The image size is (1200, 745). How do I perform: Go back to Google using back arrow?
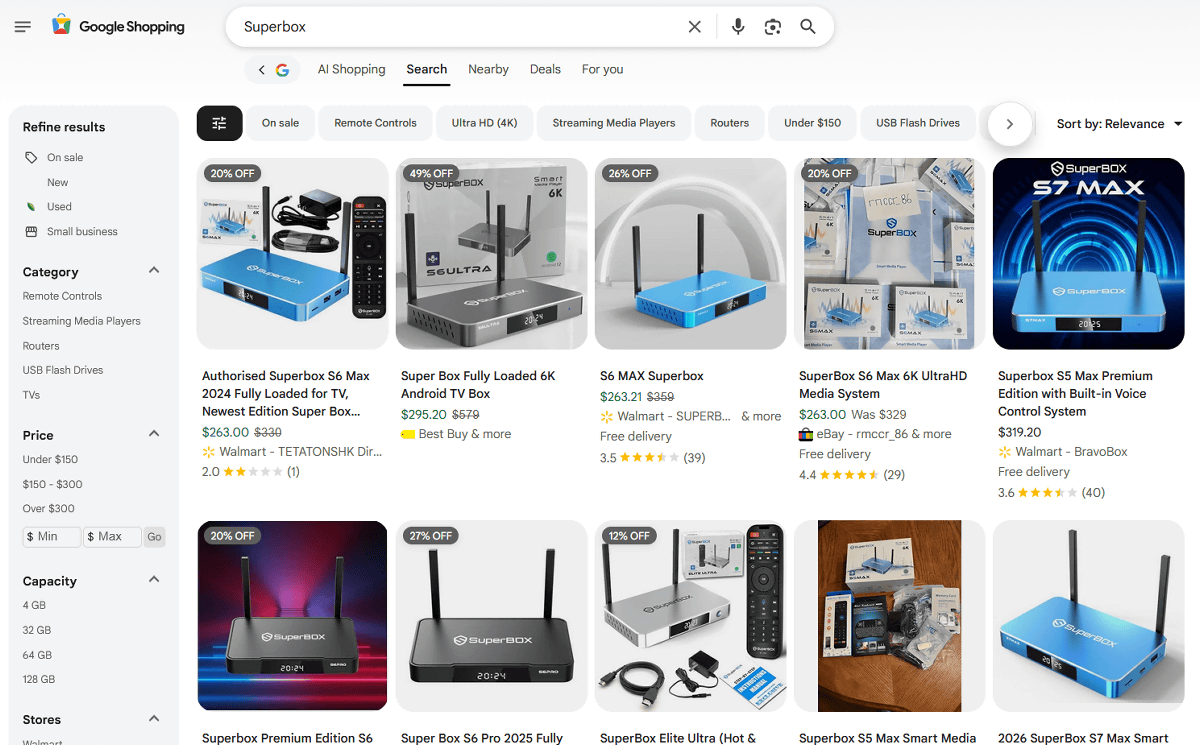pos(262,70)
